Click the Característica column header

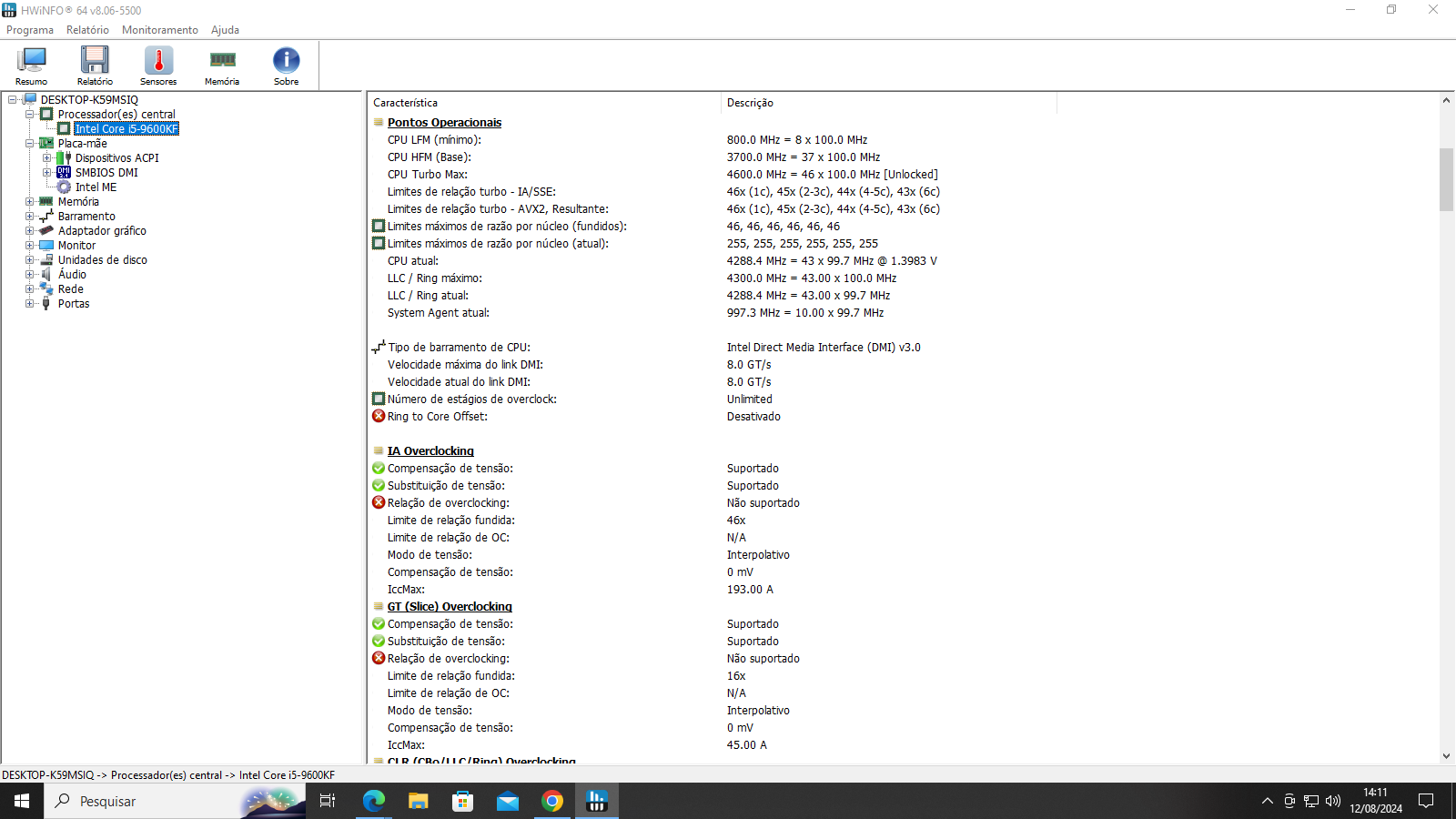coord(544,103)
